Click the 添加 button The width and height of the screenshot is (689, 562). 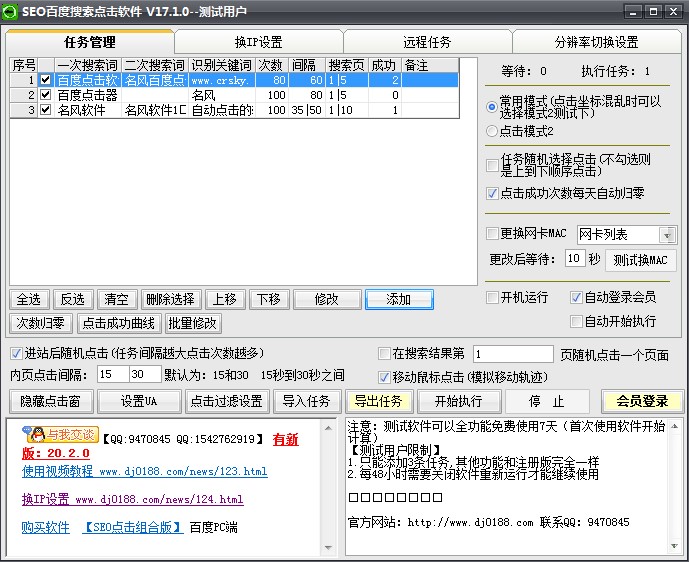(x=398, y=299)
